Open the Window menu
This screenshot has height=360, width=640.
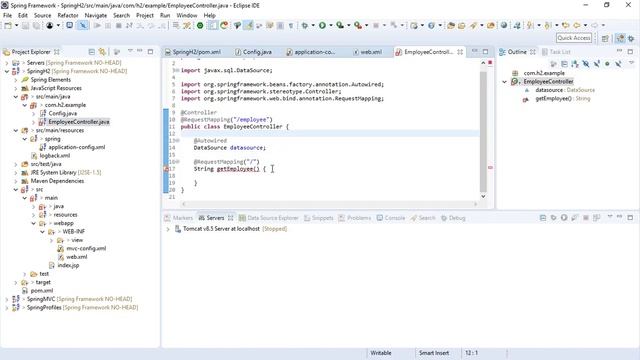(x=187, y=15)
